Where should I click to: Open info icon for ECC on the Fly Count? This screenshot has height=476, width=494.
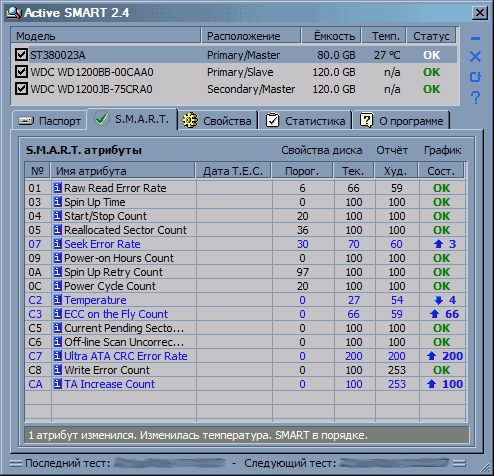(57, 314)
